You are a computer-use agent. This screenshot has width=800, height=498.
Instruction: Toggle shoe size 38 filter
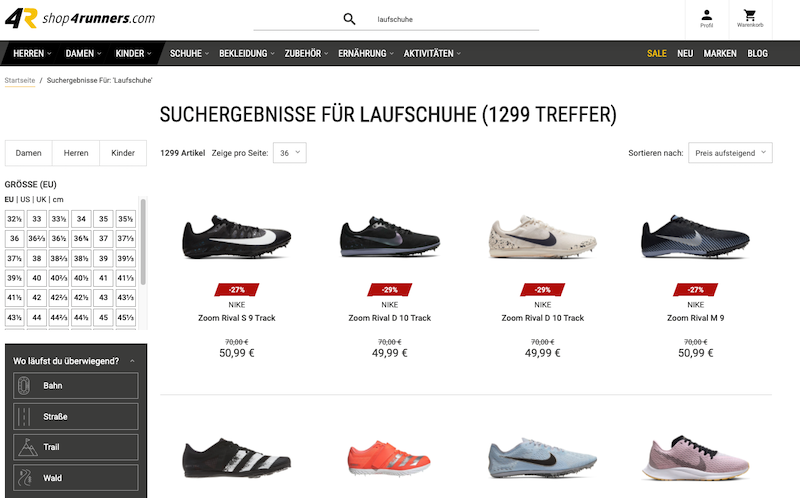pos(37,258)
